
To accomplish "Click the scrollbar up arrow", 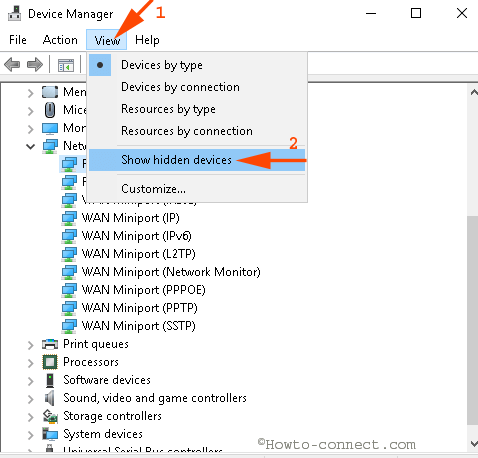I will coord(473,93).
